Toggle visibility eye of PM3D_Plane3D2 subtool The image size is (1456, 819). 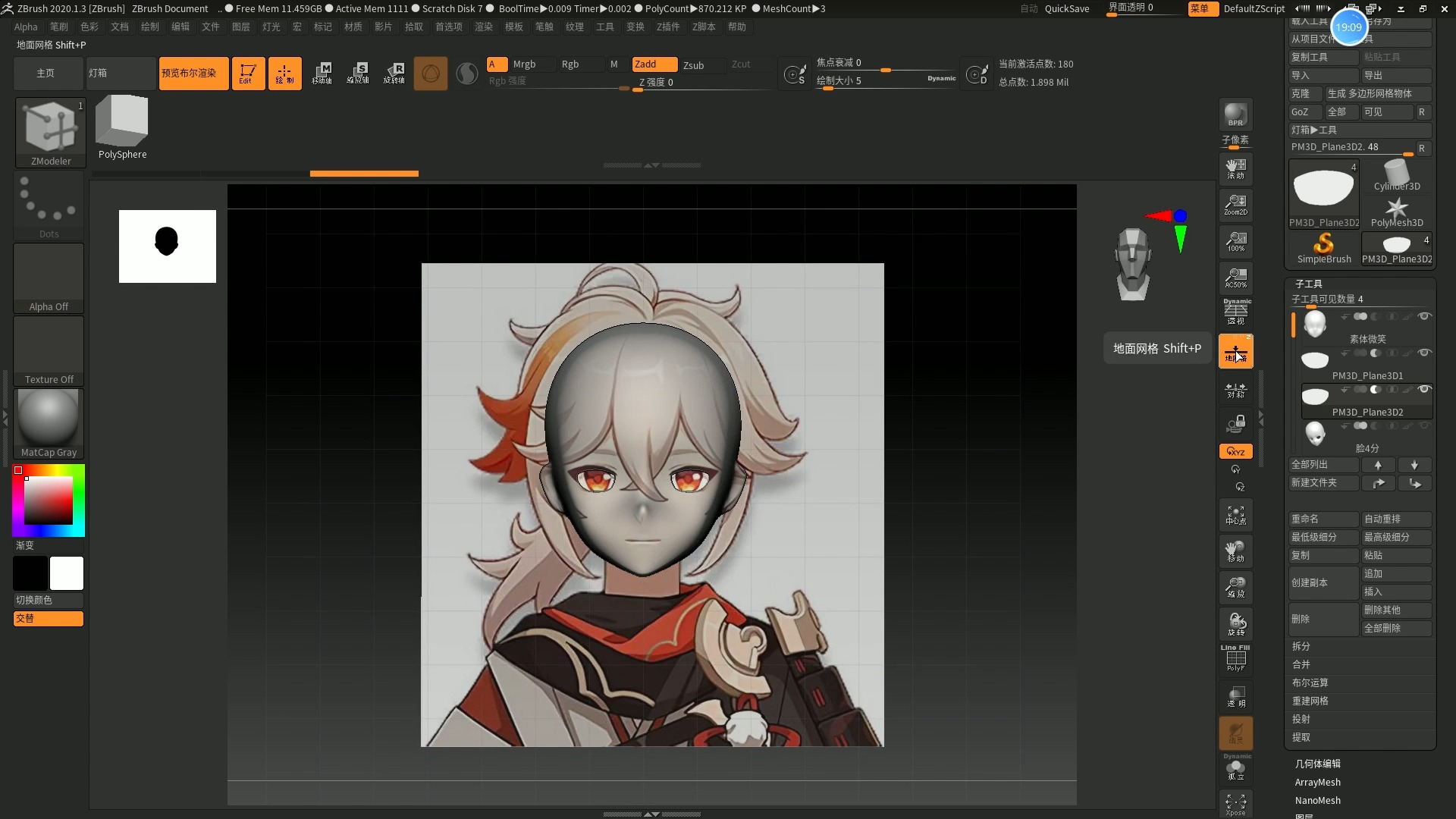[1424, 389]
